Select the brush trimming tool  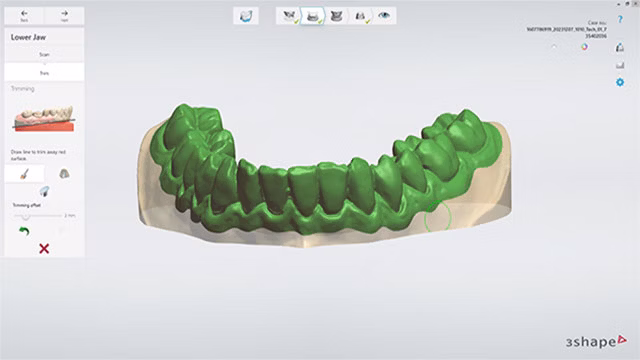pyautogui.click(x=24, y=174)
